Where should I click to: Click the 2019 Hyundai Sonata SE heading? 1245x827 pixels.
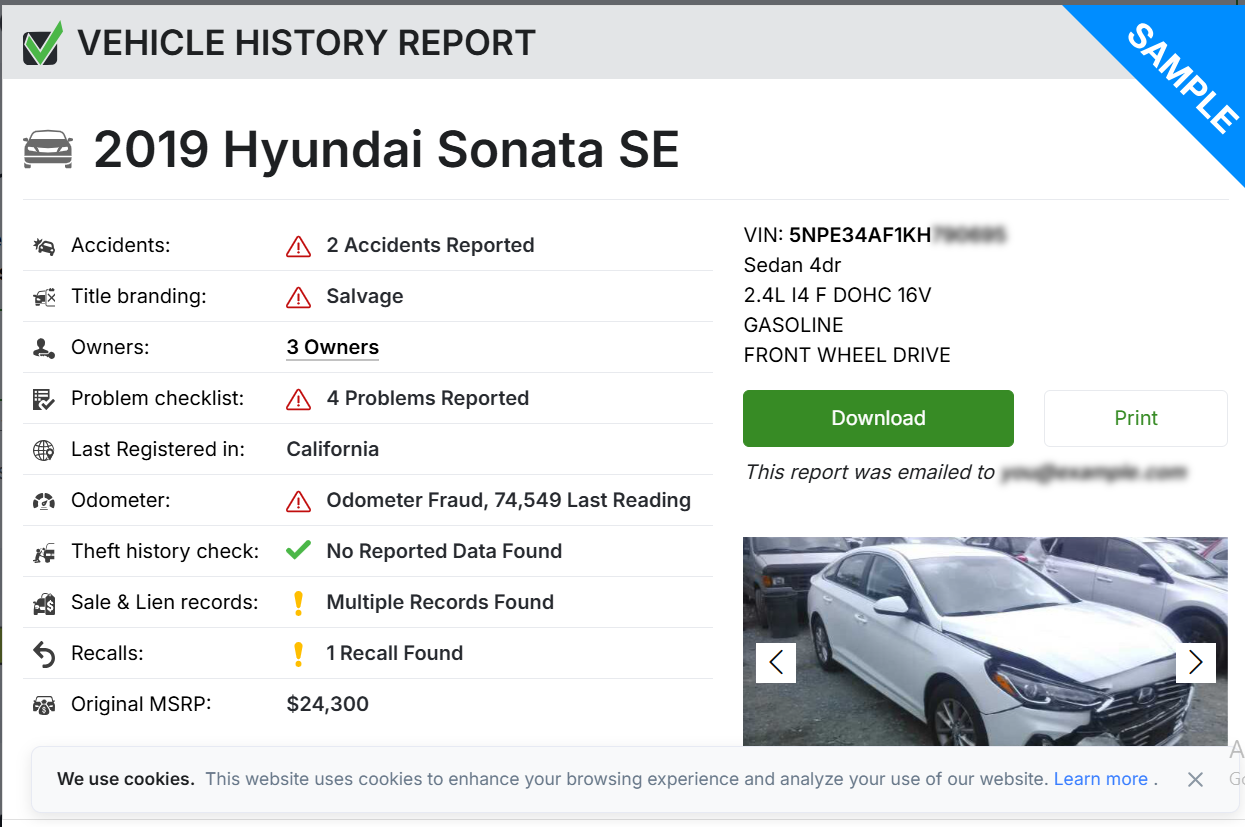click(386, 149)
